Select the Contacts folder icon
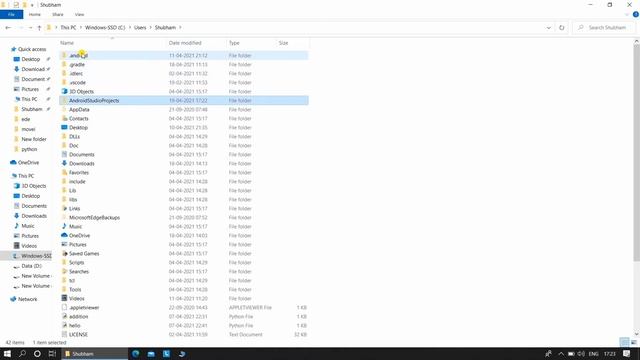Viewport: 640px width, 360px height. [x=64, y=118]
